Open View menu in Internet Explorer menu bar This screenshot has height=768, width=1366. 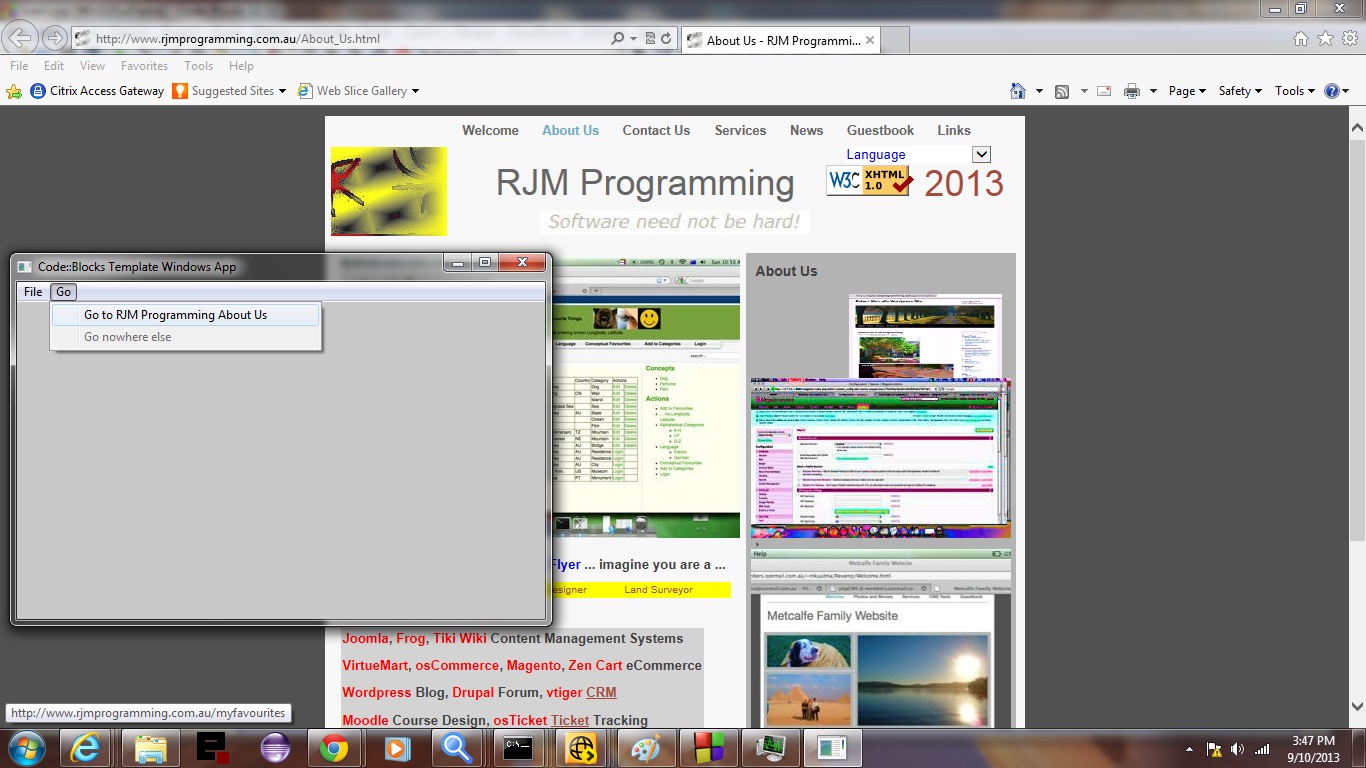point(92,66)
